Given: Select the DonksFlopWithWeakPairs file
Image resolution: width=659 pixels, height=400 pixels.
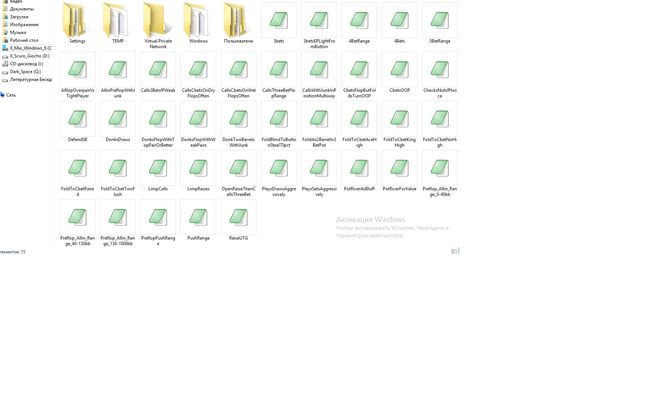Looking at the screenshot, I should [198, 124].
